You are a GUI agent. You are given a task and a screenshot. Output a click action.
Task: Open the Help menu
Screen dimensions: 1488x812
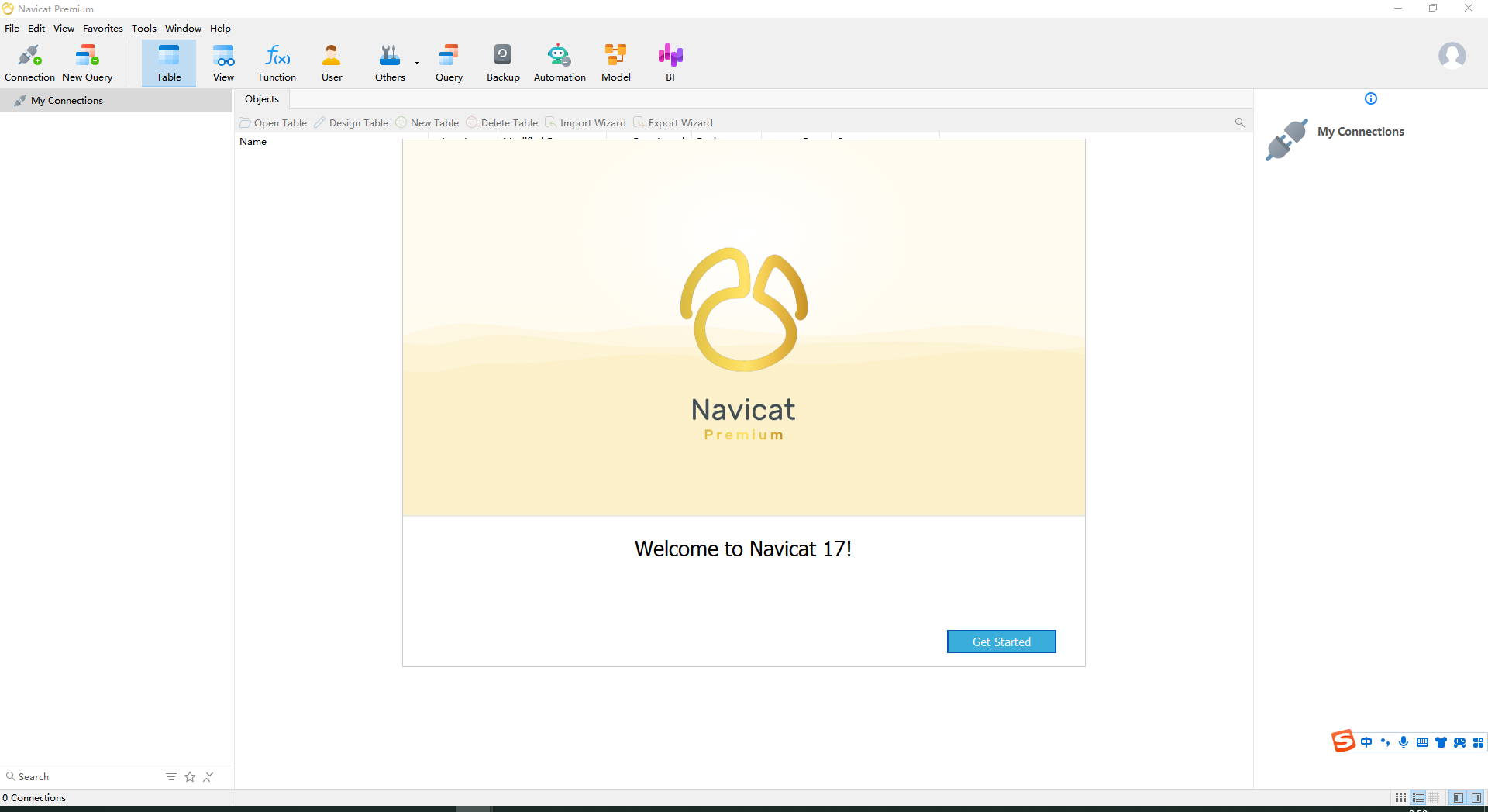point(220,29)
